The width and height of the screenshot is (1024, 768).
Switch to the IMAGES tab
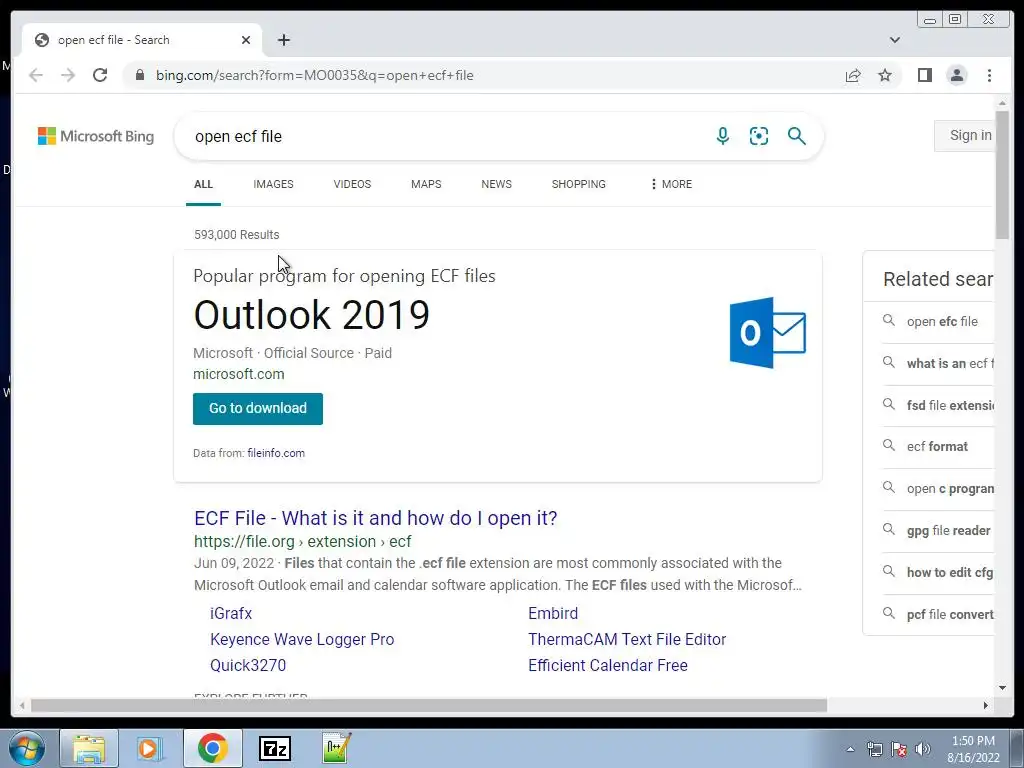273,184
